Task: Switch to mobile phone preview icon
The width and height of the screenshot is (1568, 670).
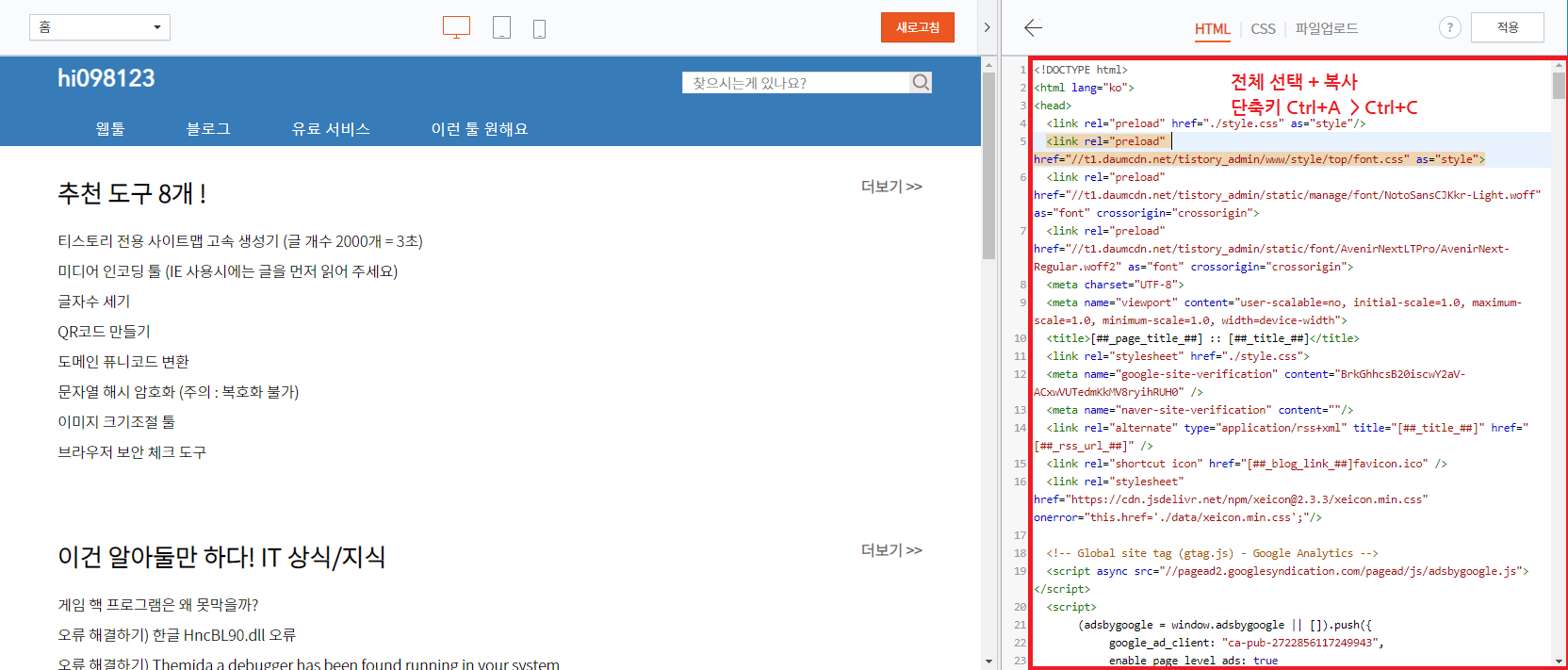Action: tap(539, 29)
